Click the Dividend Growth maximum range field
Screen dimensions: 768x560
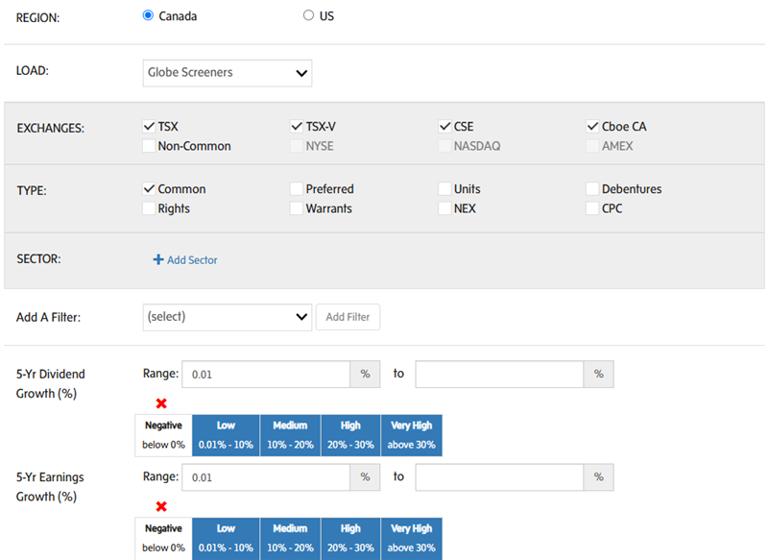500,374
